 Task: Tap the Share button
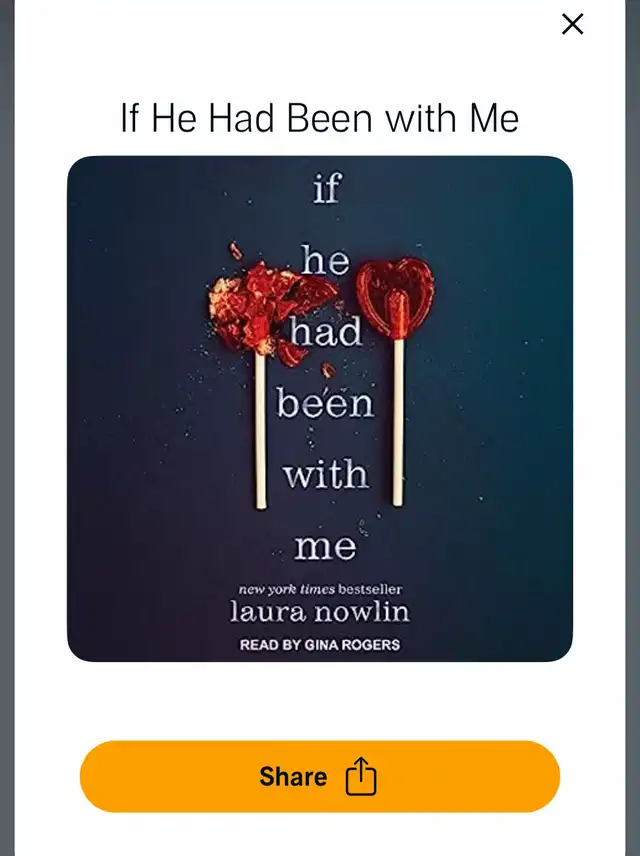click(320, 776)
